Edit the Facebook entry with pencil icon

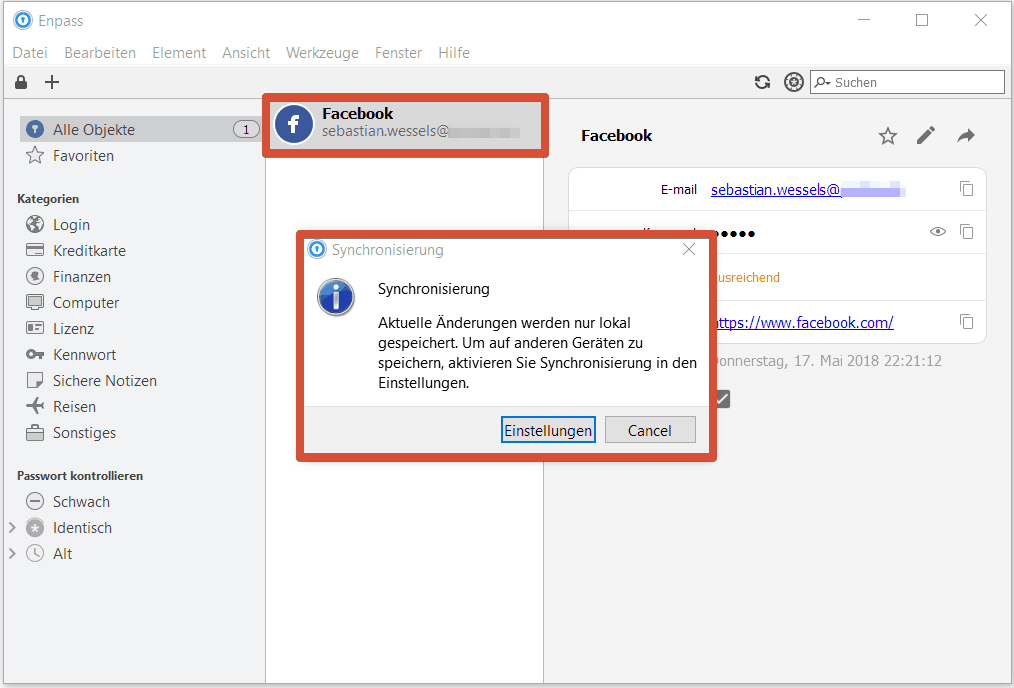click(x=926, y=135)
